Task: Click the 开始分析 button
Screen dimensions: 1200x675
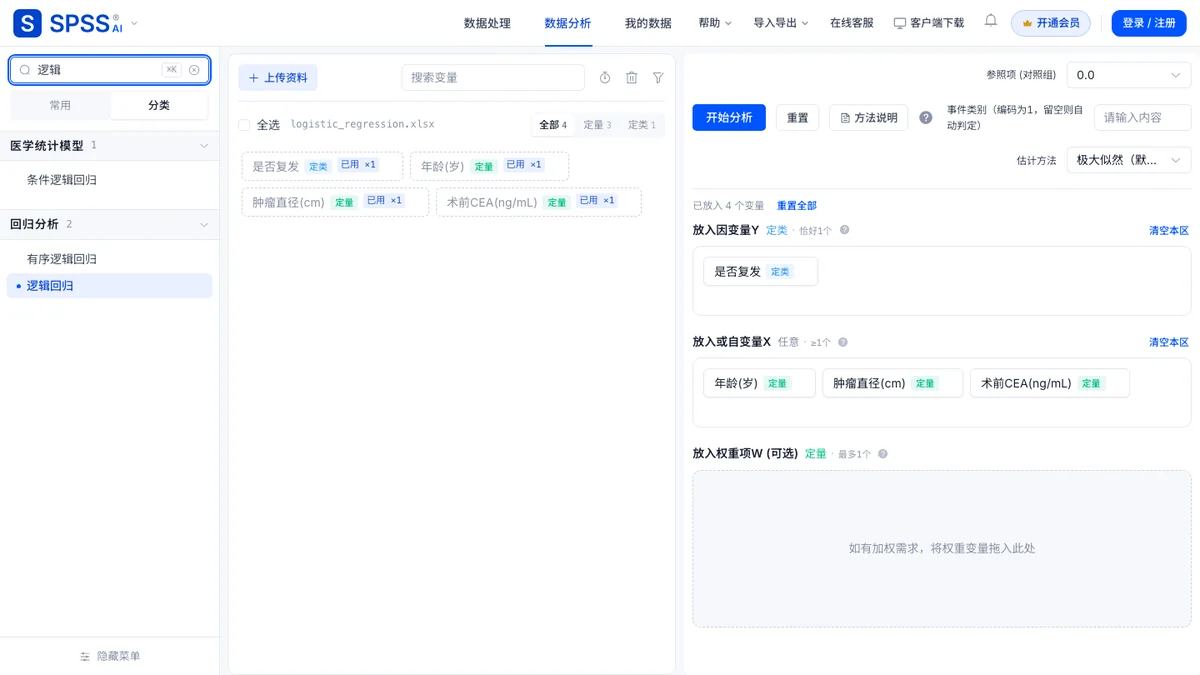Action: pyautogui.click(x=729, y=118)
